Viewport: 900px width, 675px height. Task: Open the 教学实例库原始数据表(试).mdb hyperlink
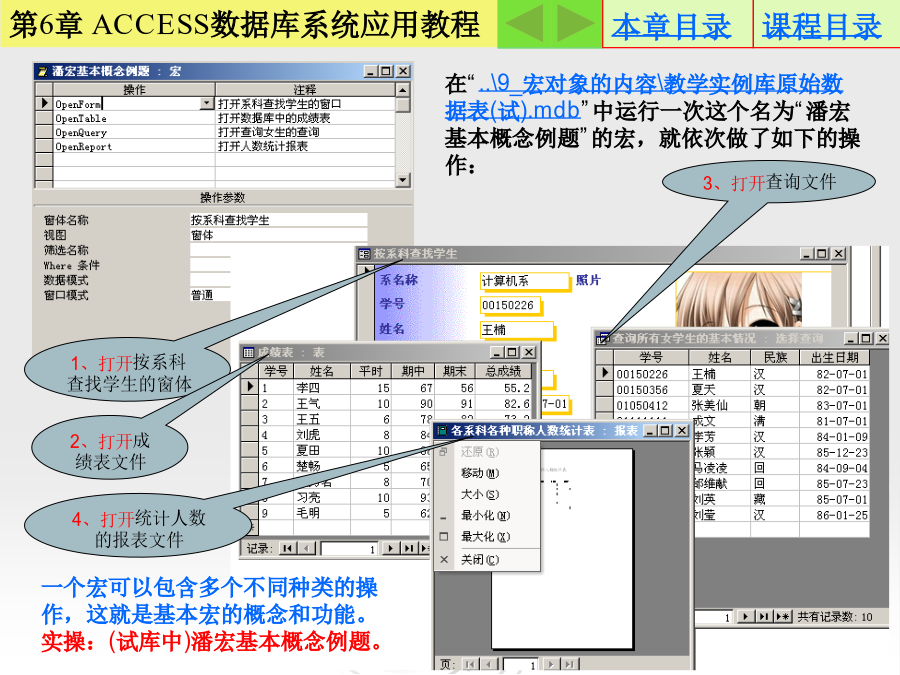(x=643, y=96)
